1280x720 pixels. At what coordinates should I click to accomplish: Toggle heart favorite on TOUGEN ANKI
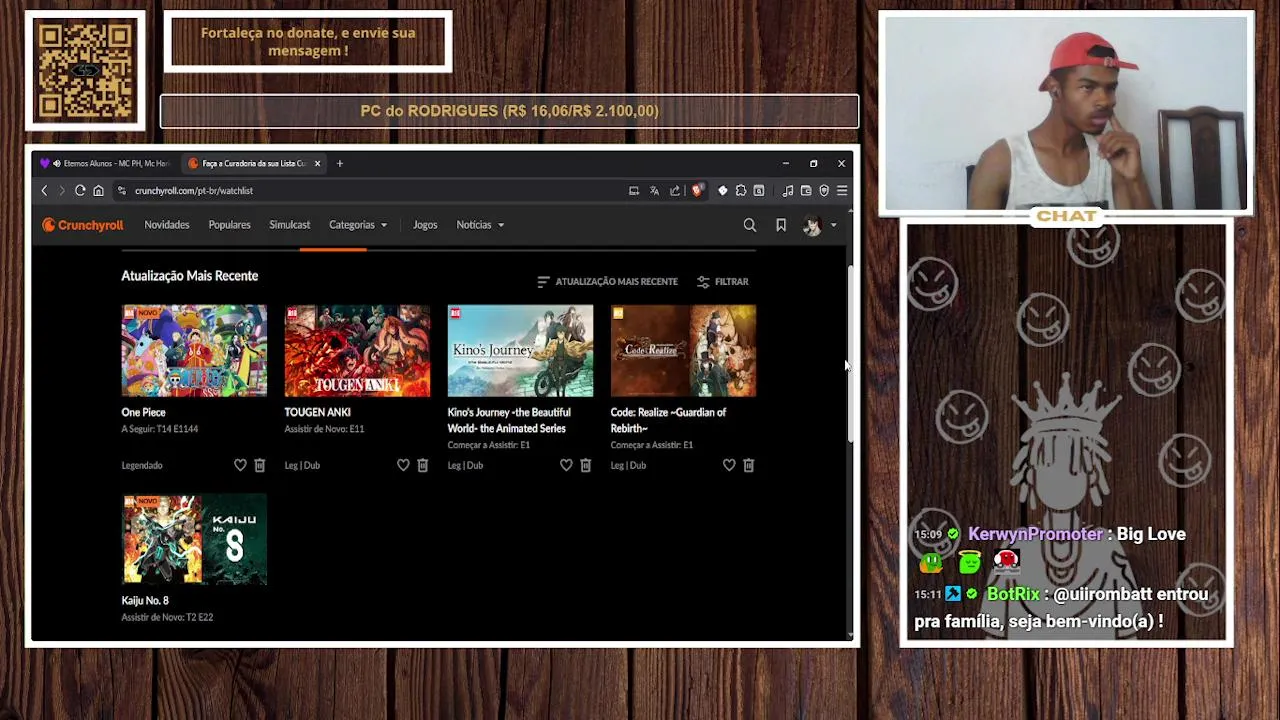[403, 465]
